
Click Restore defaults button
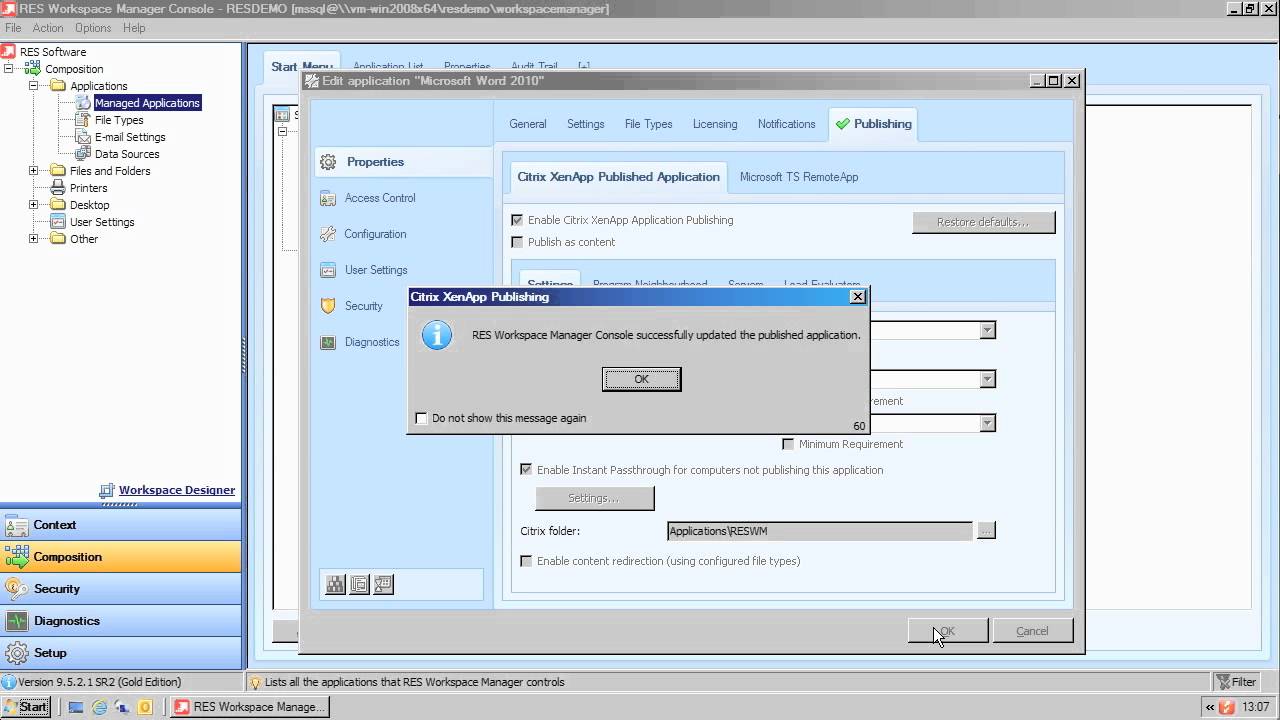pos(983,222)
